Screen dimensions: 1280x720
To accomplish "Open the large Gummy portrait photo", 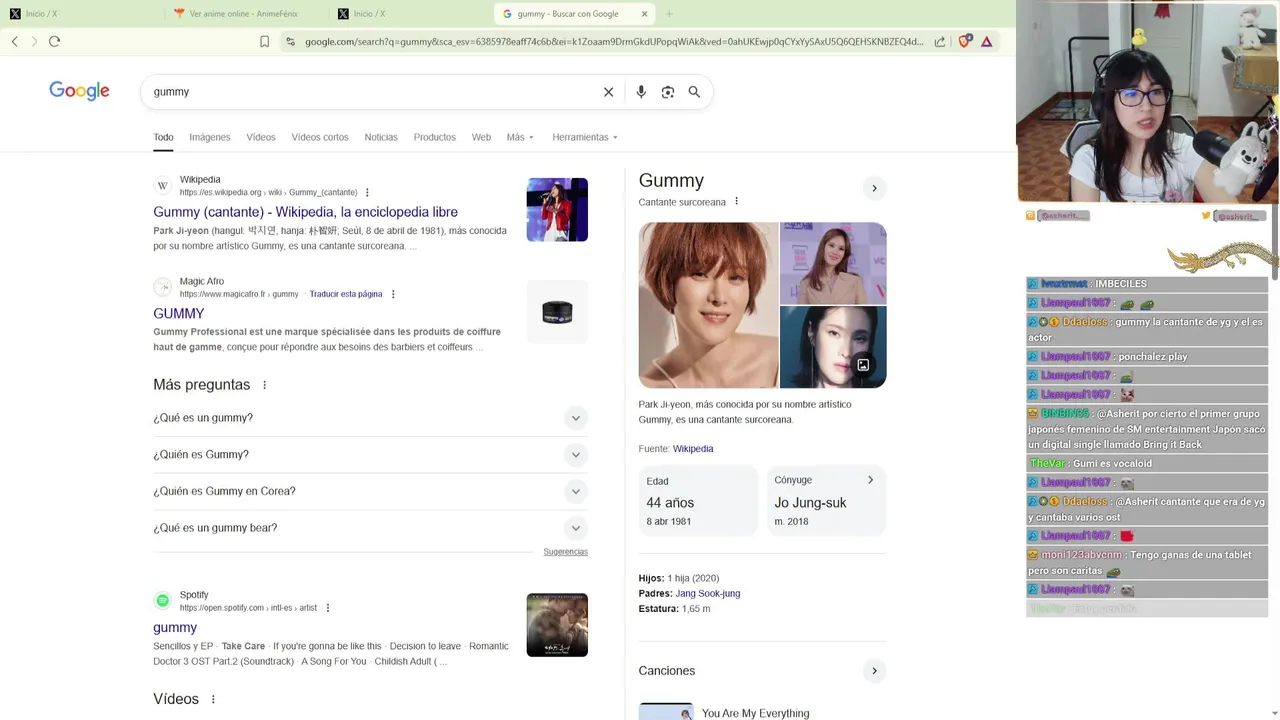I will click(x=708, y=305).
